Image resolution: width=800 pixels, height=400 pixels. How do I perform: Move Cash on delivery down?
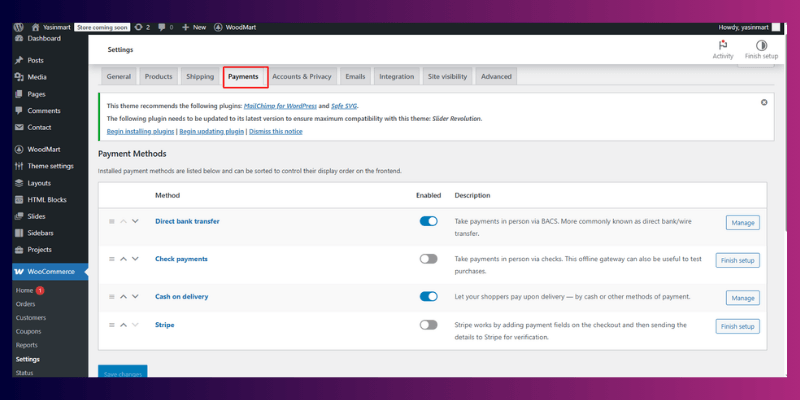[x=135, y=296]
